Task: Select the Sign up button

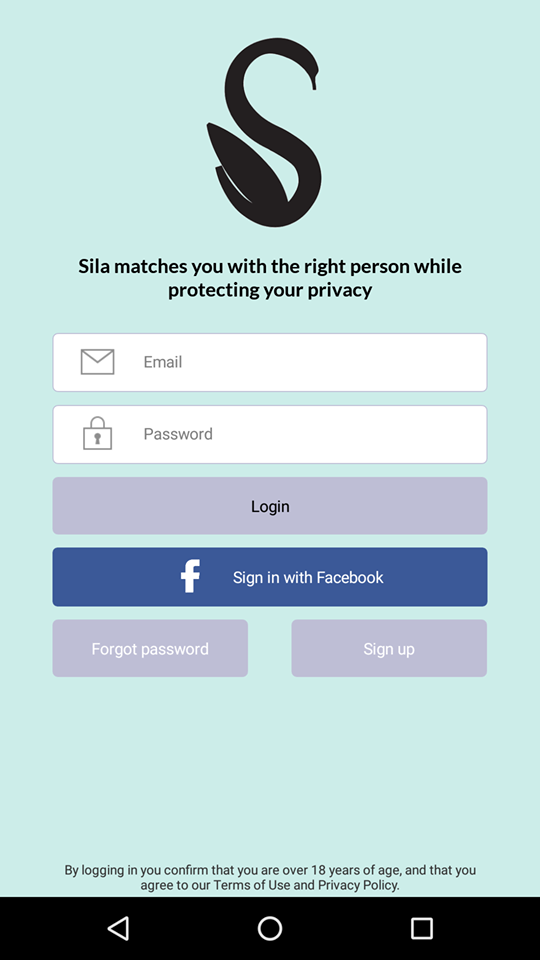Action: click(389, 648)
